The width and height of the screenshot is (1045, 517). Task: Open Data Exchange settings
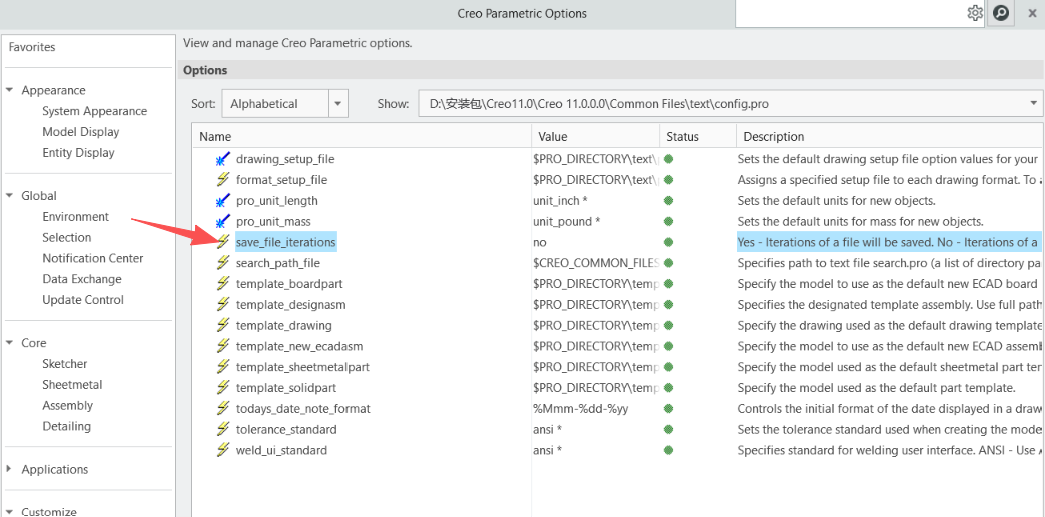(82, 279)
